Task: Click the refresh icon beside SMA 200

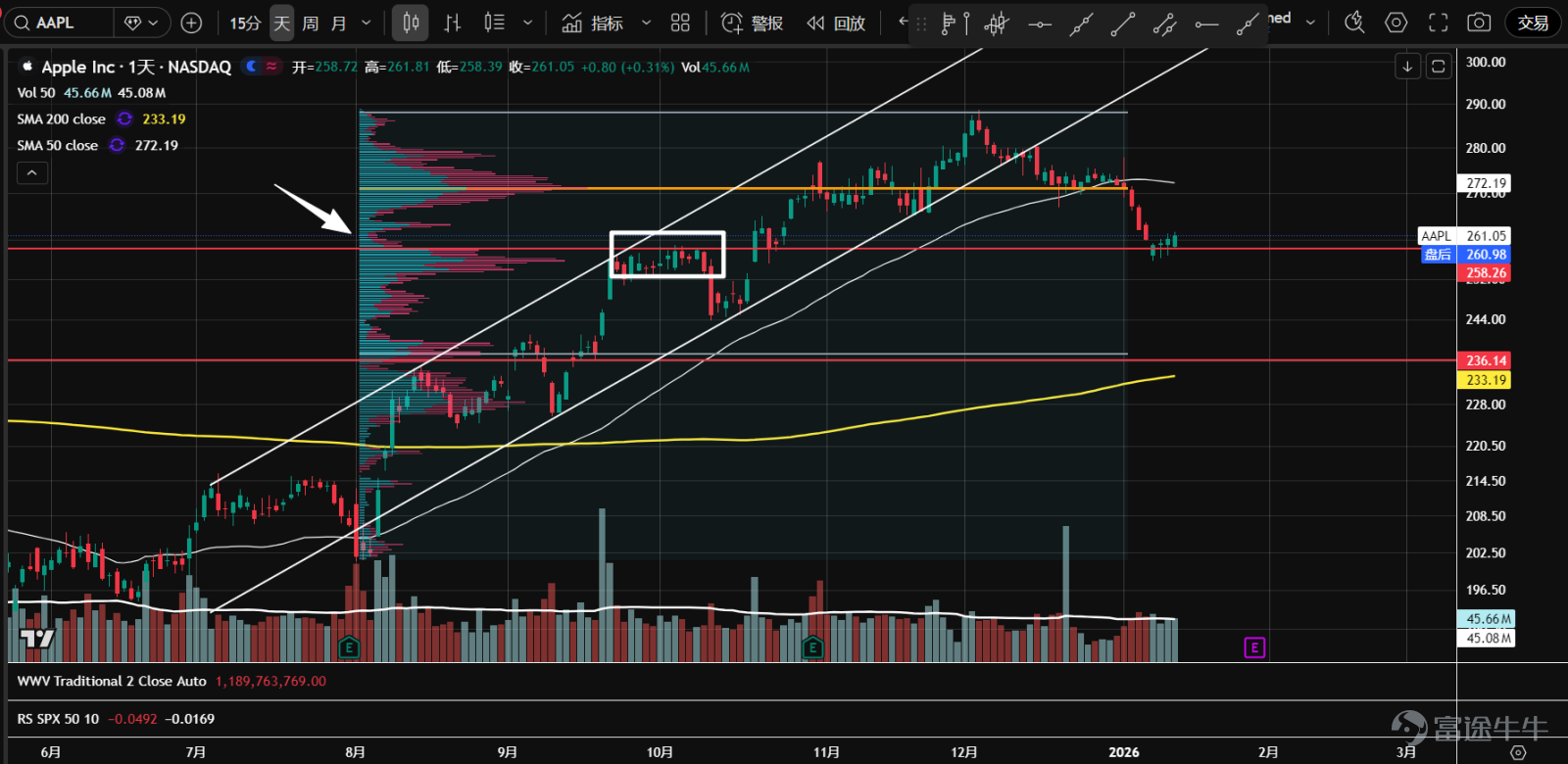Action: [124, 119]
